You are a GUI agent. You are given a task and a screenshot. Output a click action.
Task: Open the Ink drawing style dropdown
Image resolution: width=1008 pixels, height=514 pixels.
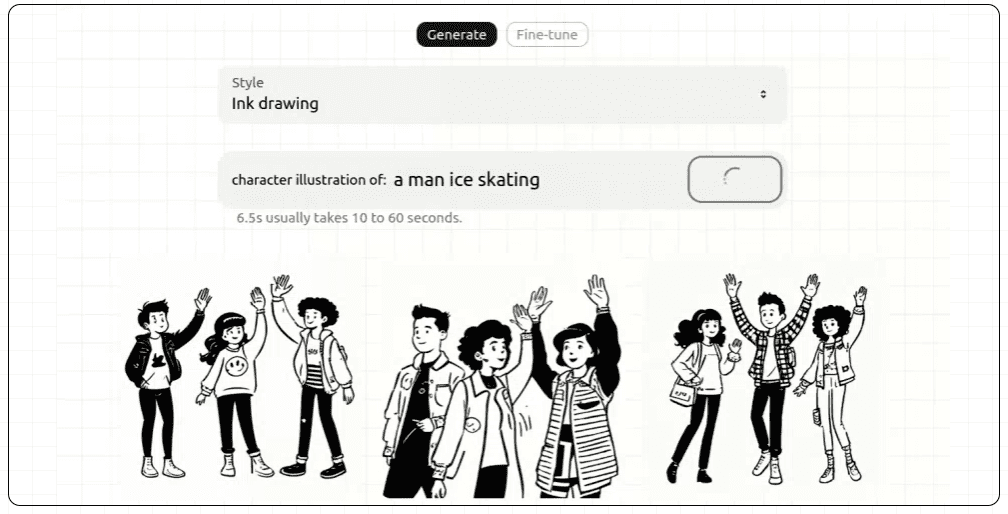coord(500,94)
